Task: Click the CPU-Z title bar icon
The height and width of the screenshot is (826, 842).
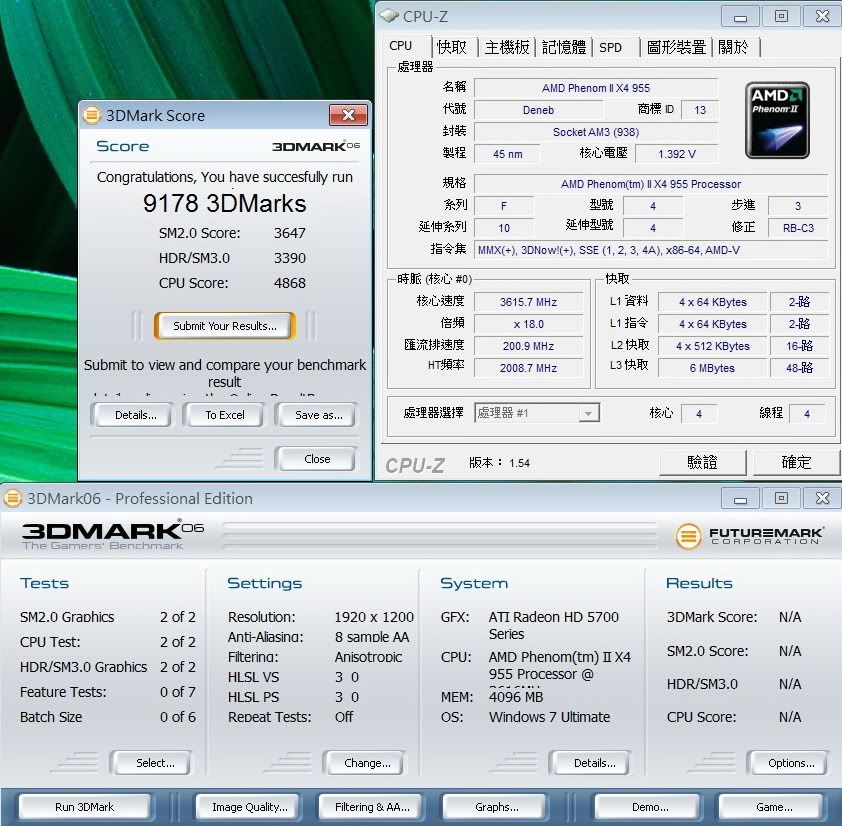Action: click(x=388, y=16)
